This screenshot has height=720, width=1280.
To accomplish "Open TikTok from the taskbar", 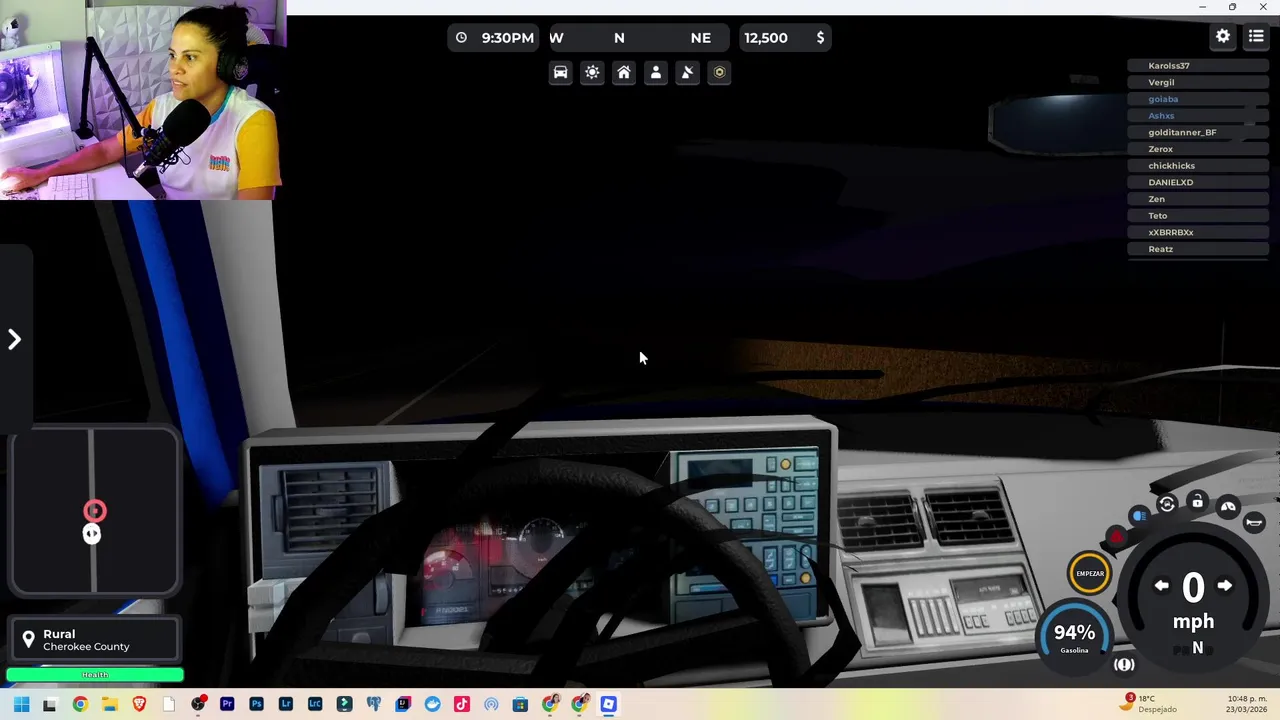I will tap(462, 704).
